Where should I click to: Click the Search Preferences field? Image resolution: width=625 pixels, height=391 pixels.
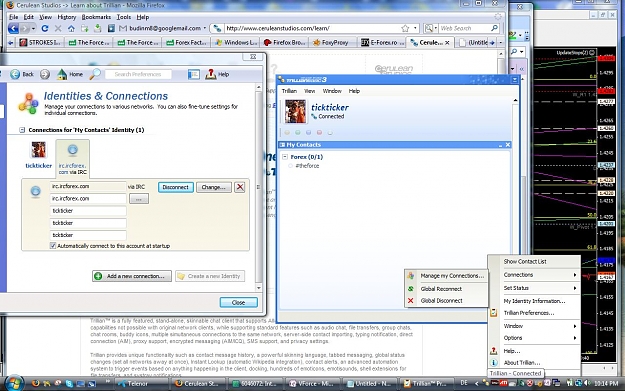138,74
